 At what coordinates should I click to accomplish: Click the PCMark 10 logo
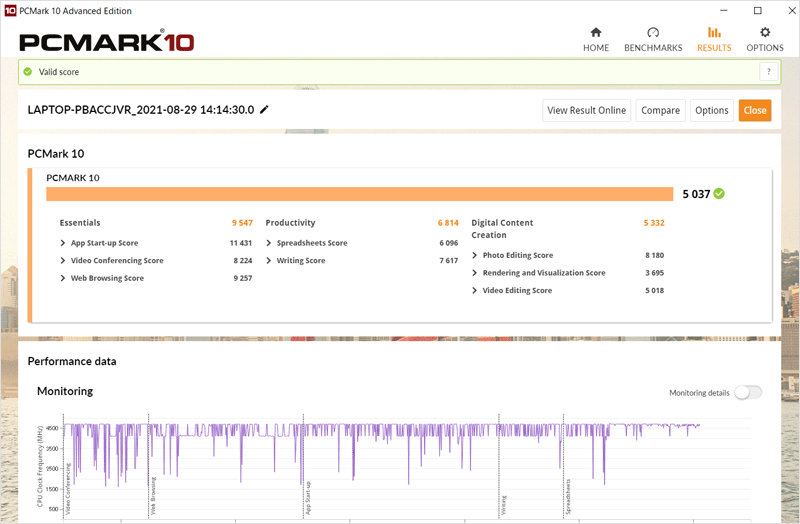click(107, 41)
